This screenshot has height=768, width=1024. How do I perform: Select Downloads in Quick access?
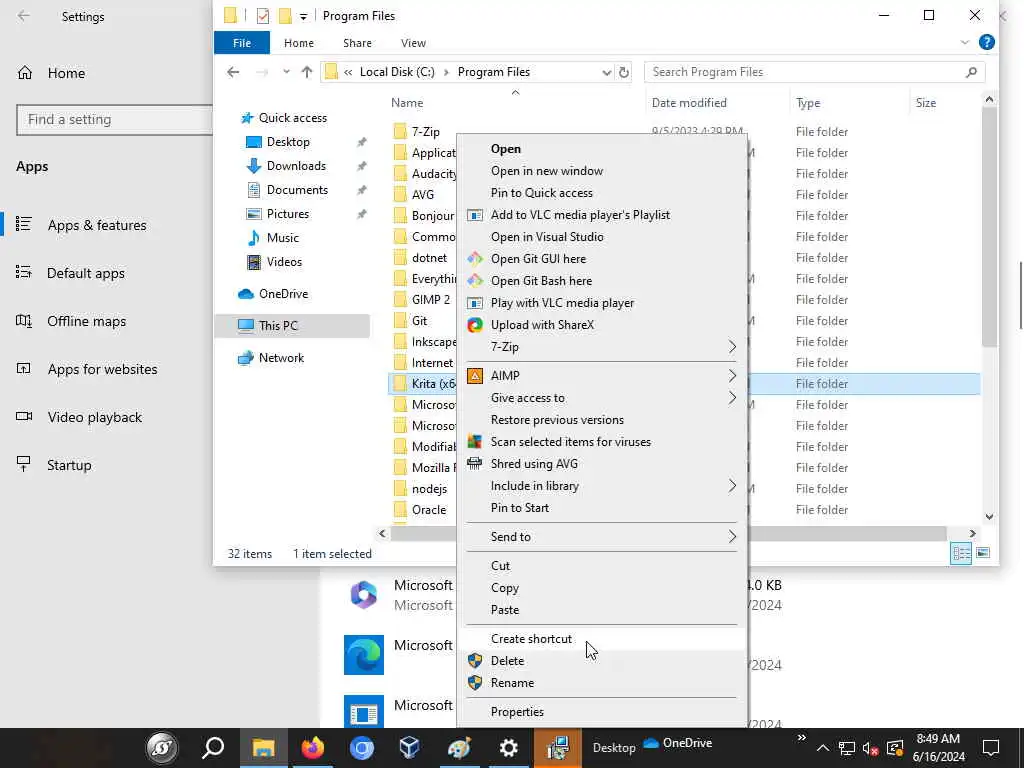(x=296, y=166)
